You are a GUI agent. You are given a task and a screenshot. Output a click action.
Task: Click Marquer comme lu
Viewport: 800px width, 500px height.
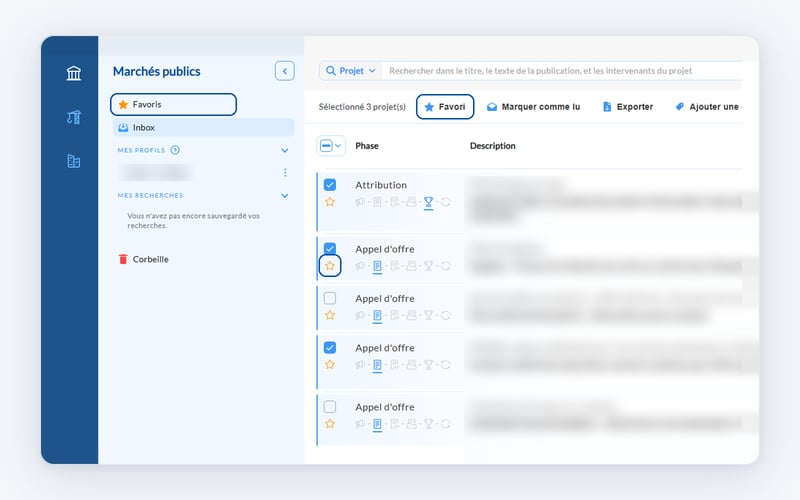coord(534,107)
